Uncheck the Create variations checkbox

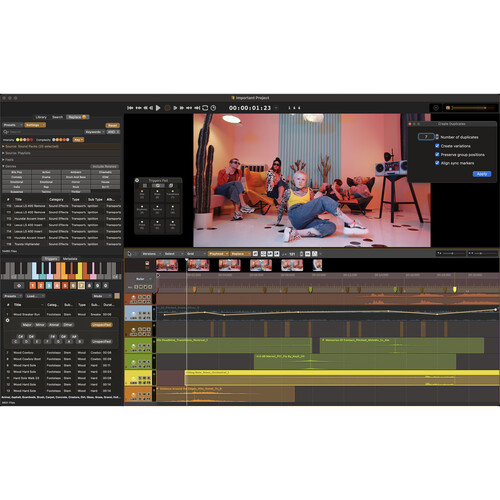pyautogui.click(x=437, y=146)
